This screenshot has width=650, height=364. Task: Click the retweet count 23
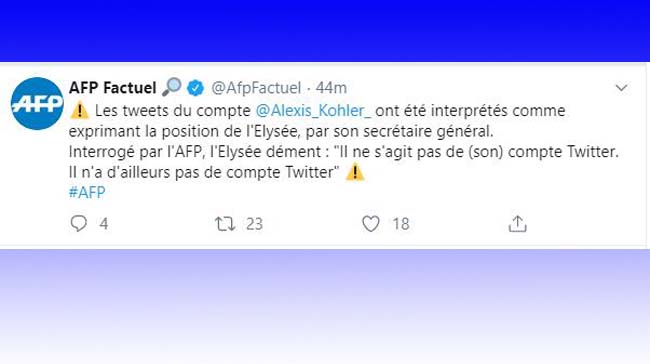[x=254, y=224]
